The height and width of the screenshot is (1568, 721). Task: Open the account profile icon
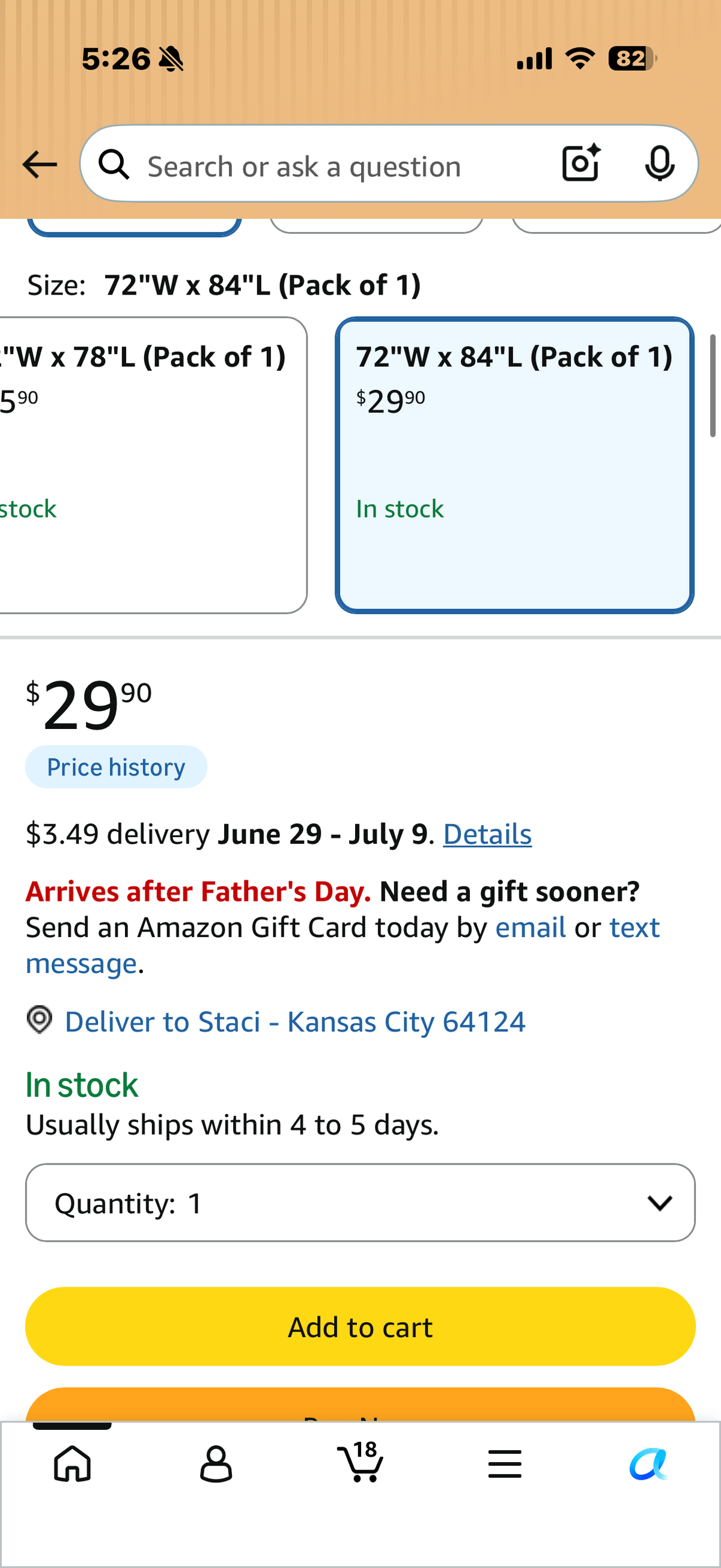click(x=216, y=1463)
